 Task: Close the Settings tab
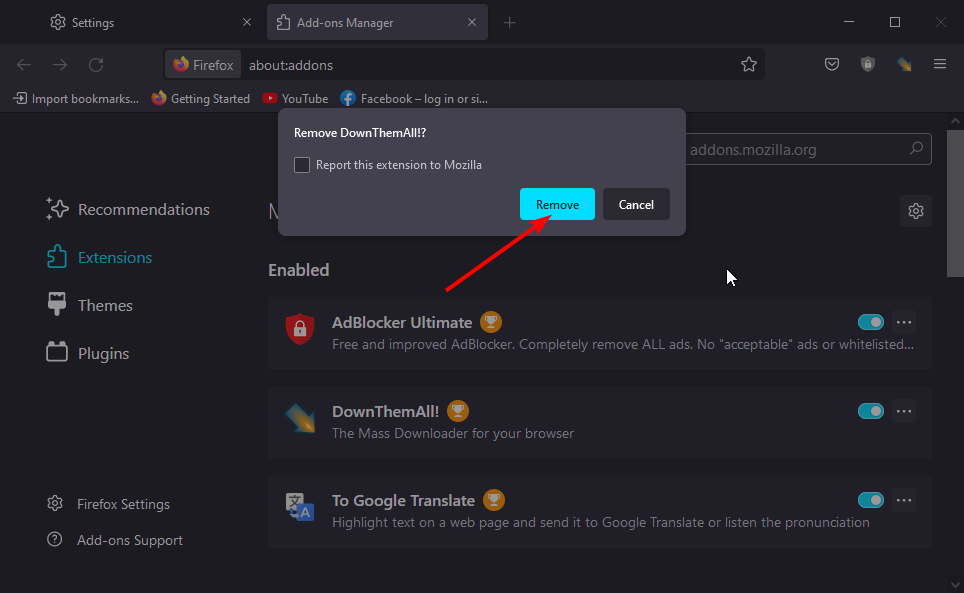point(247,22)
